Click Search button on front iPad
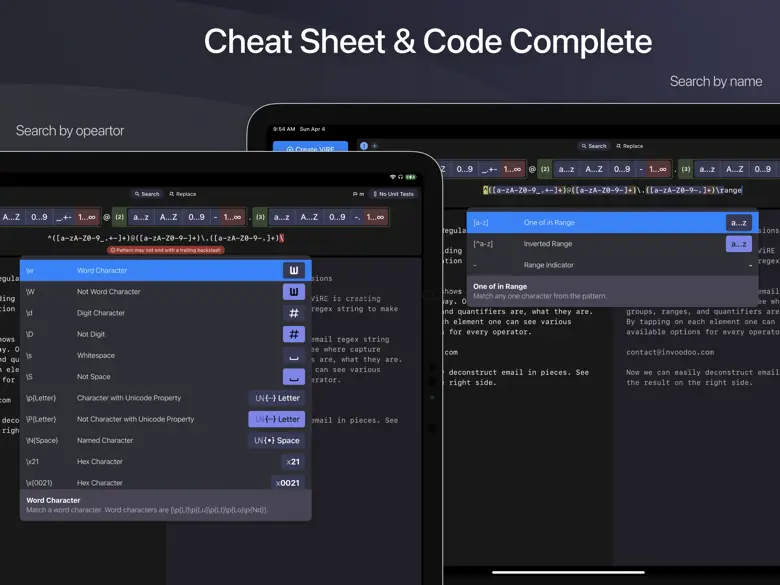Viewport: 780px width, 585px height. pos(147,194)
